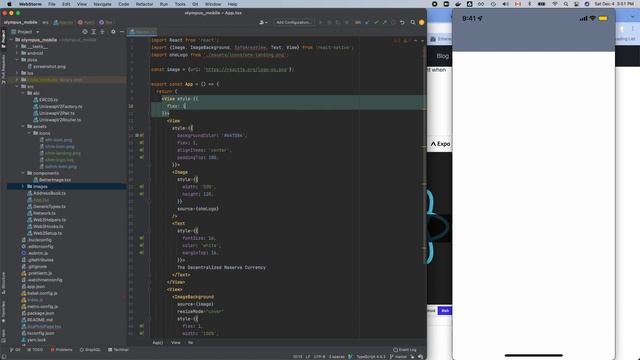Open the Git menu in menu bar
The height and width of the screenshot is (360, 640).
pyautogui.click(x=195, y=4)
